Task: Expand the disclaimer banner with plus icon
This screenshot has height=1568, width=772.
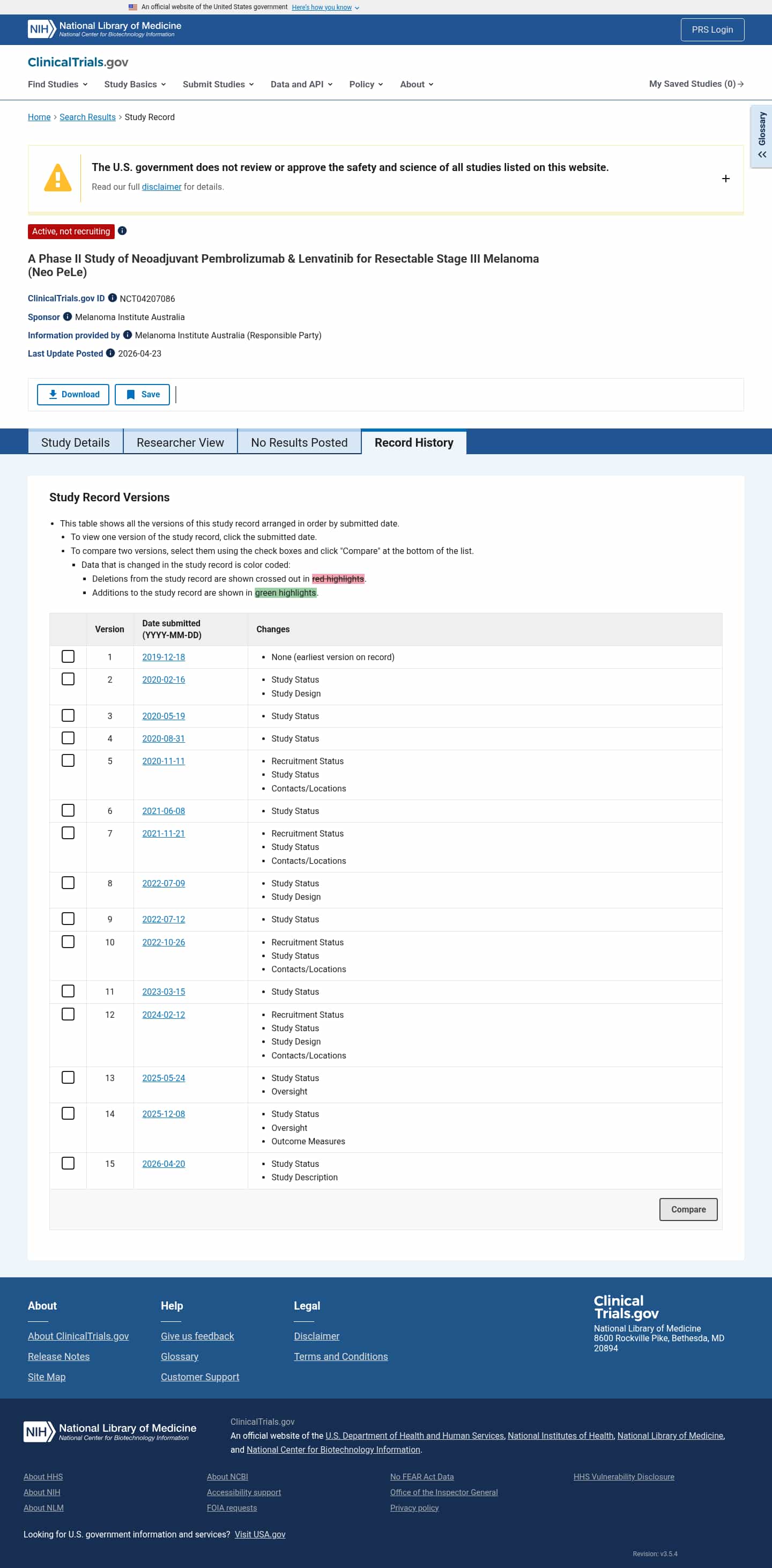Action: pos(725,179)
